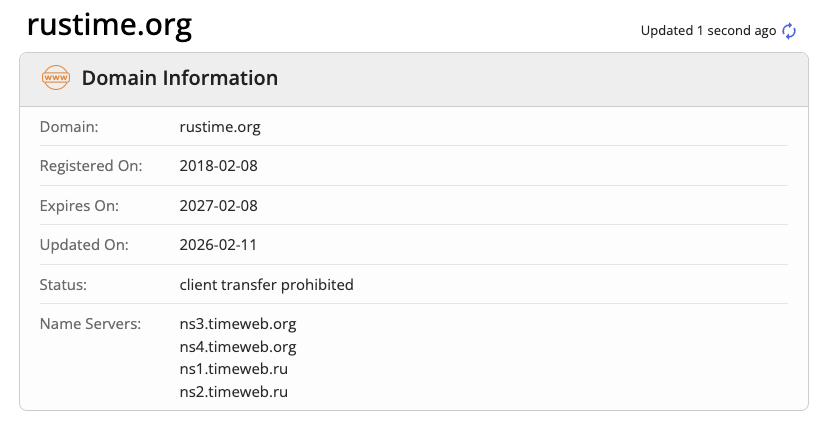Click the Updated On: label
The image size is (819, 423).
[x=84, y=245]
